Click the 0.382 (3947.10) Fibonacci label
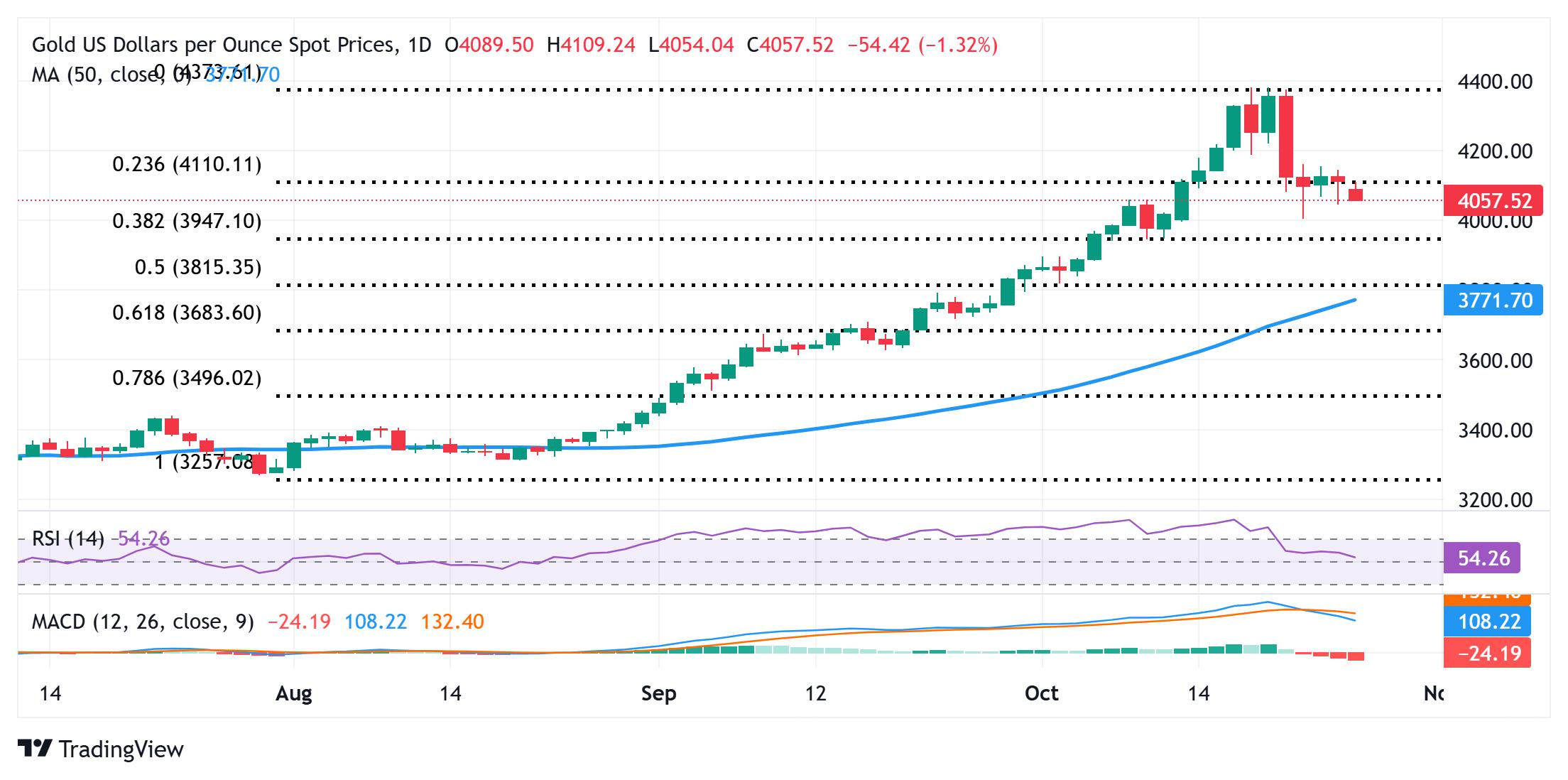Image resolution: width=1568 pixels, height=780 pixels. click(x=187, y=221)
